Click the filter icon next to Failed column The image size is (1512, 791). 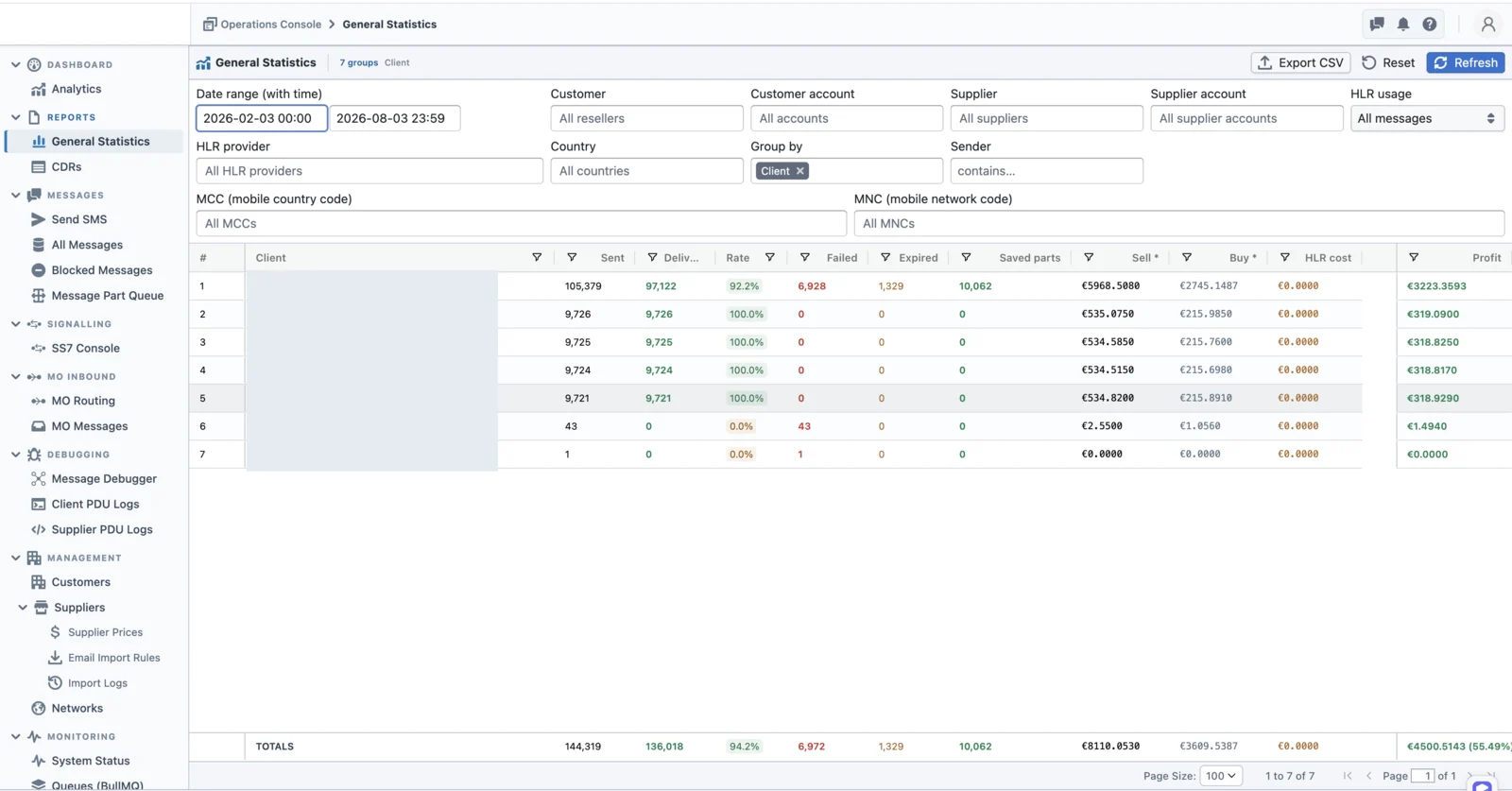[x=805, y=258]
